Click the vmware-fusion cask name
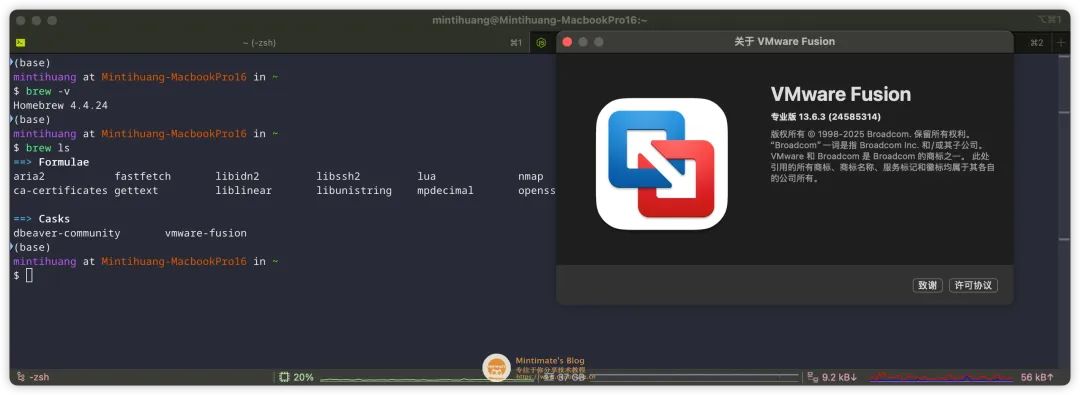1080x395 pixels. click(206, 233)
